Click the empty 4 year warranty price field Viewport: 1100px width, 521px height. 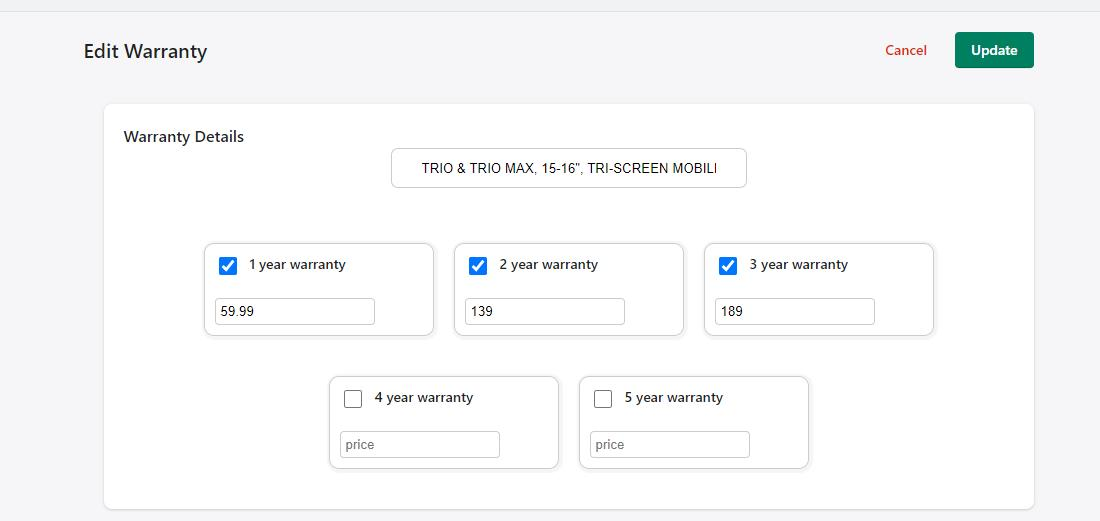click(420, 444)
